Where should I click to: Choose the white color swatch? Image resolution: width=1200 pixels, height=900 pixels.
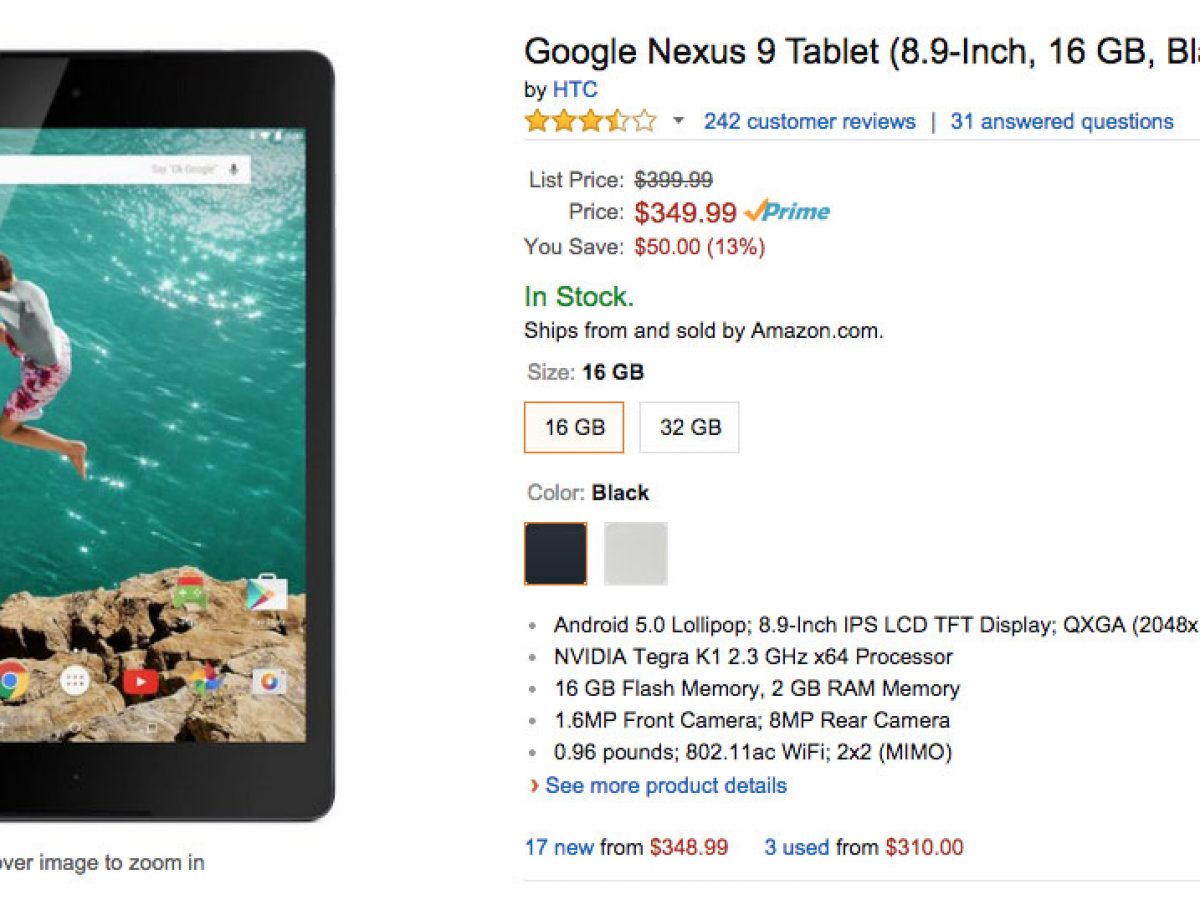(635, 553)
